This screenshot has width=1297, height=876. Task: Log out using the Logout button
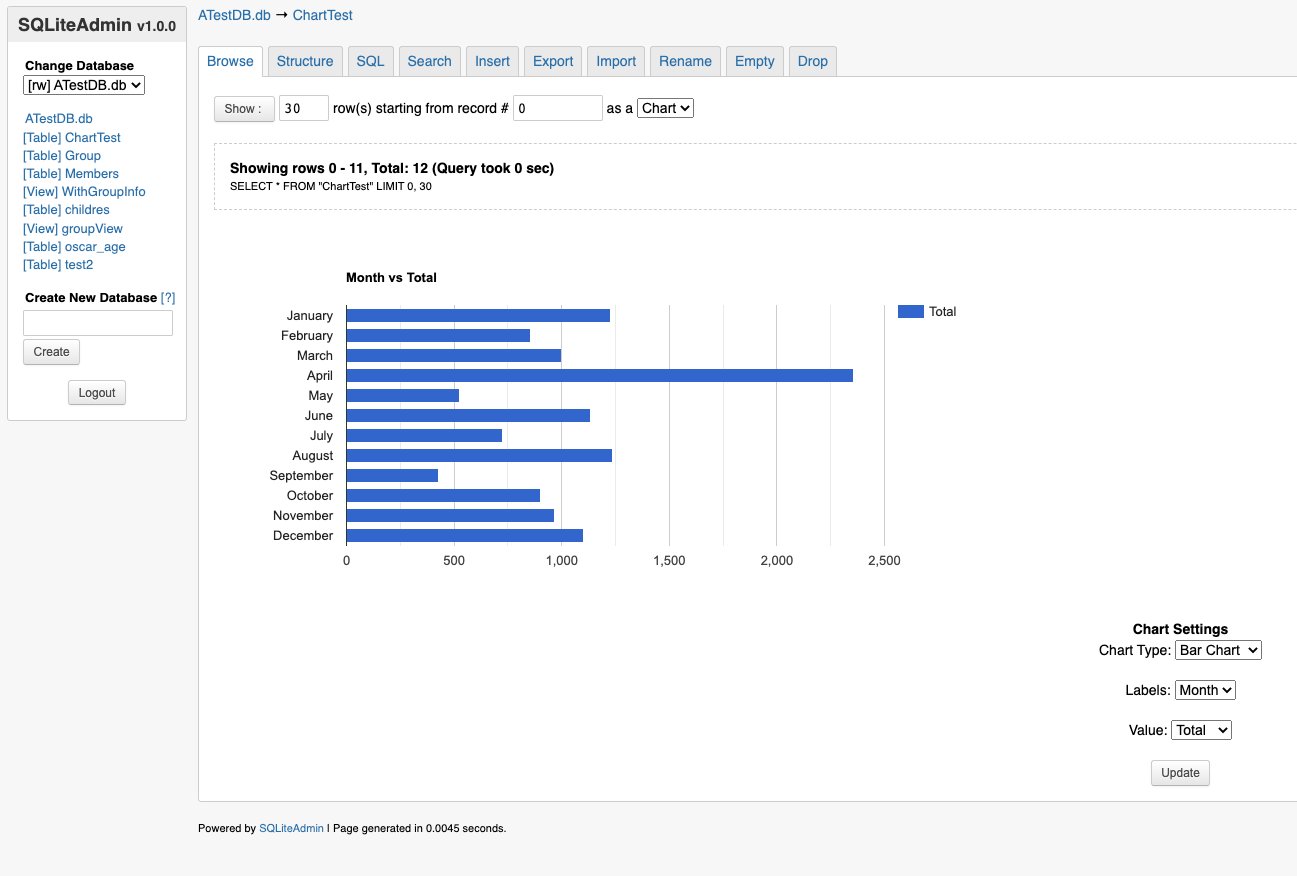[97, 393]
